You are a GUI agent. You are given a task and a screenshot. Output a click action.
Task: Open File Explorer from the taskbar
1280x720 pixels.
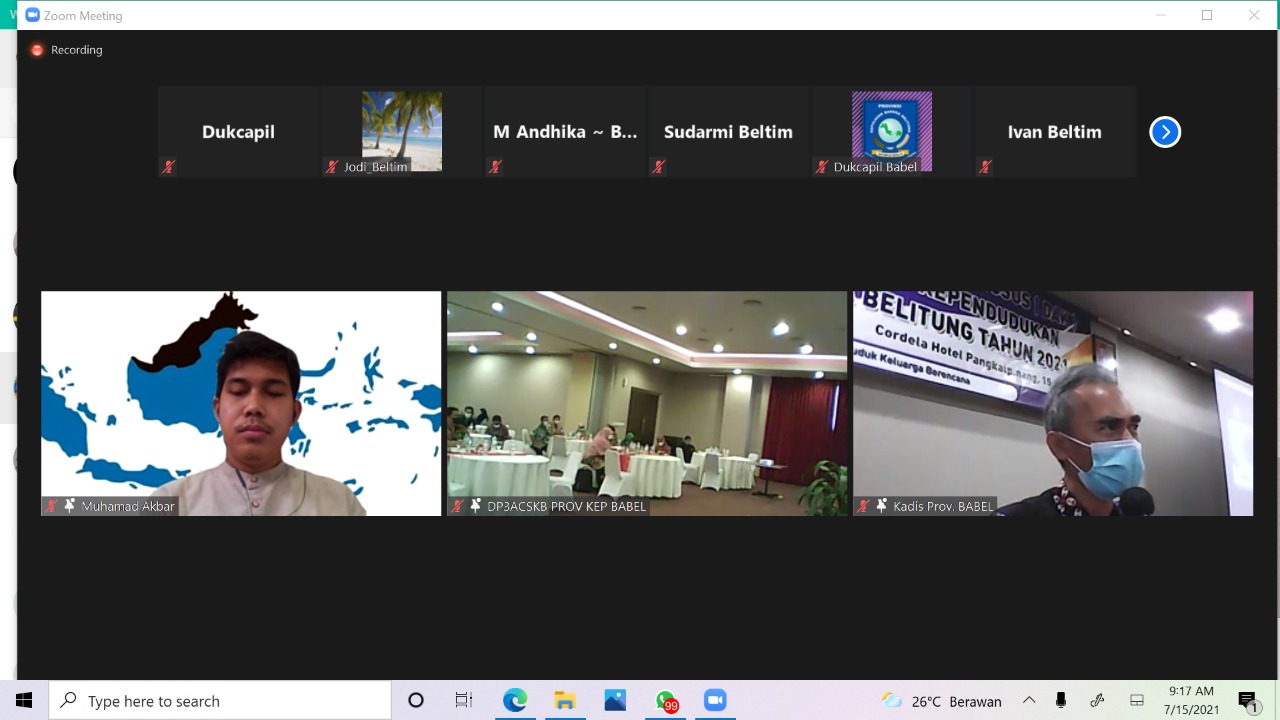(565, 700)
